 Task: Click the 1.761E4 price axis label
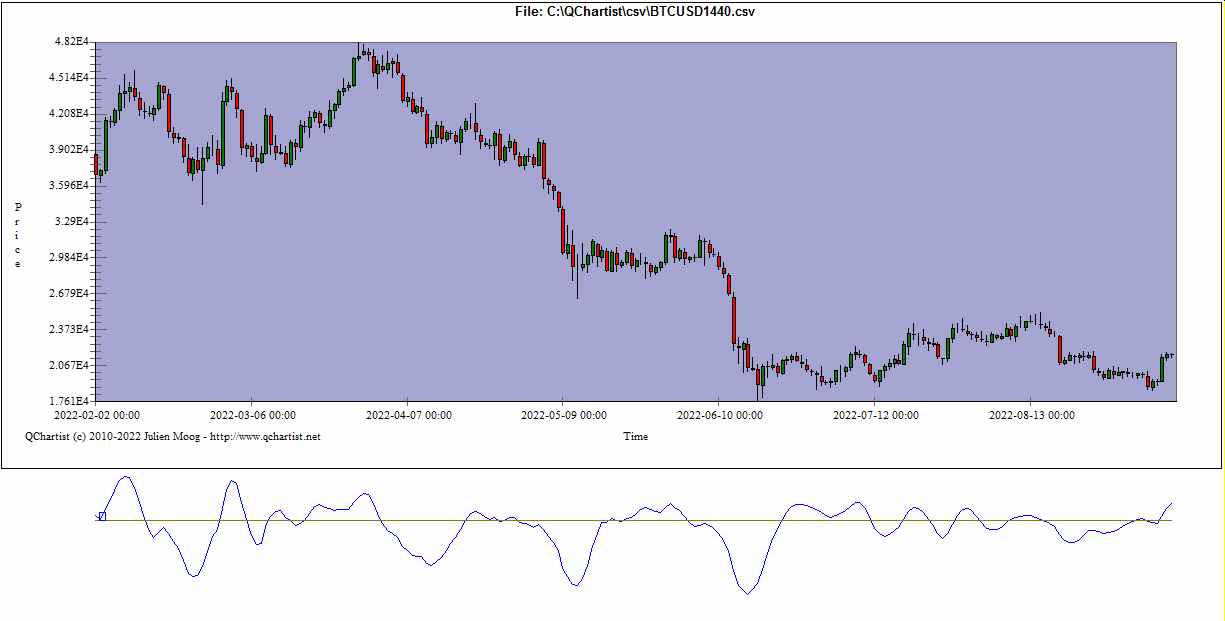[70, 402]
